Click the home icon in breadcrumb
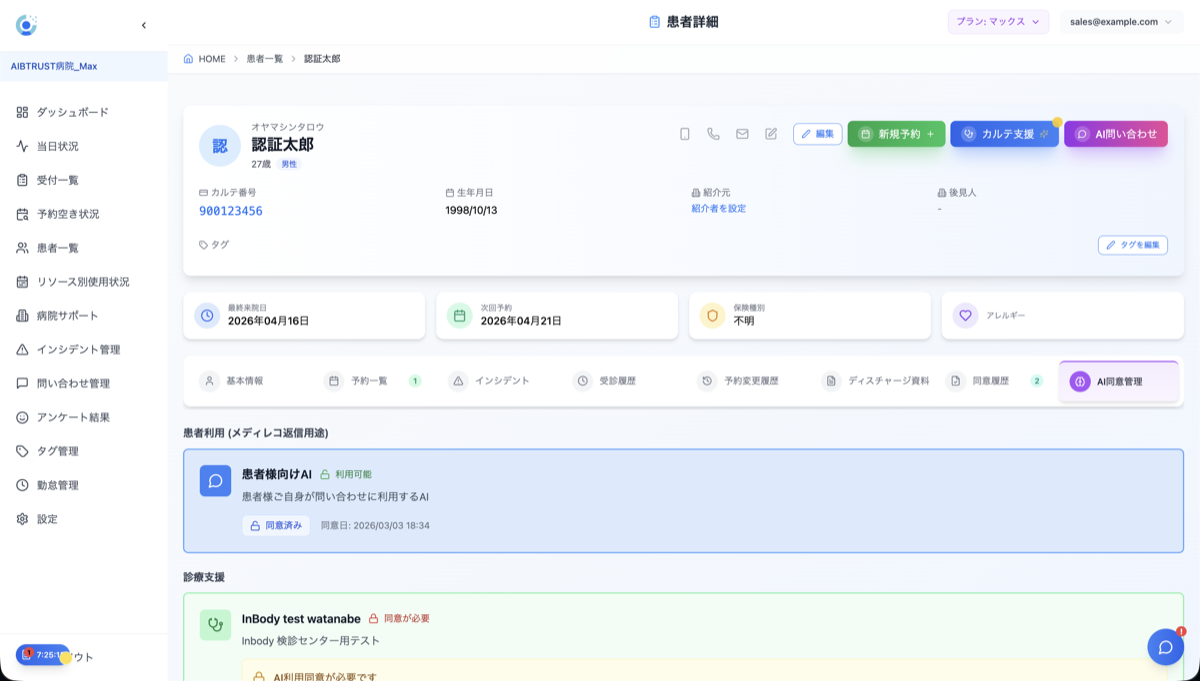 tap(188, 59)
